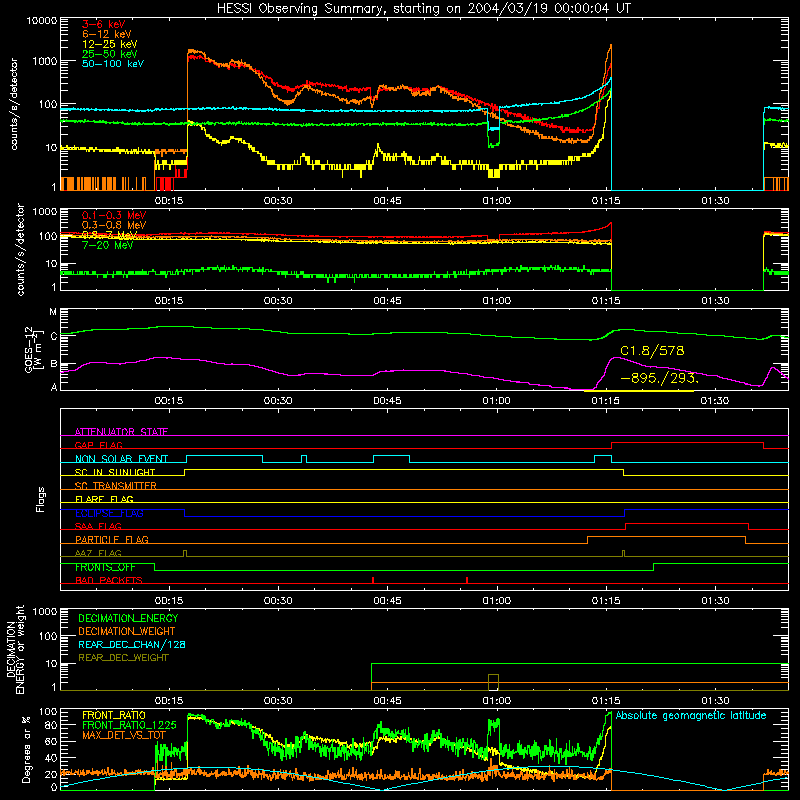Click the FLARE_FLAG label
The height and width of the screenshot is (800, 800).
(x=104, y=499)
